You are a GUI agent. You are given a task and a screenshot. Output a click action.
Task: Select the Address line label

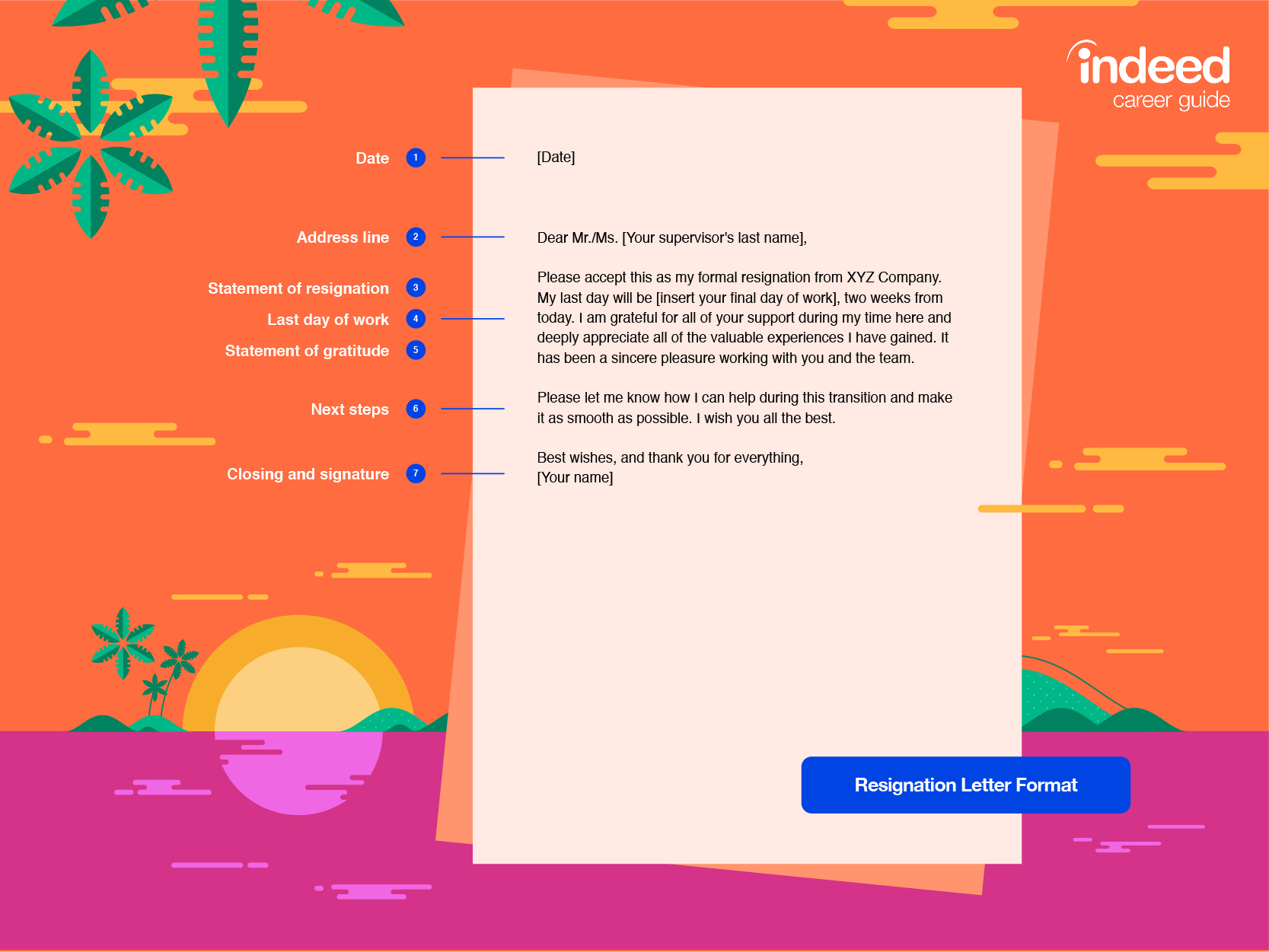(343, 237)
